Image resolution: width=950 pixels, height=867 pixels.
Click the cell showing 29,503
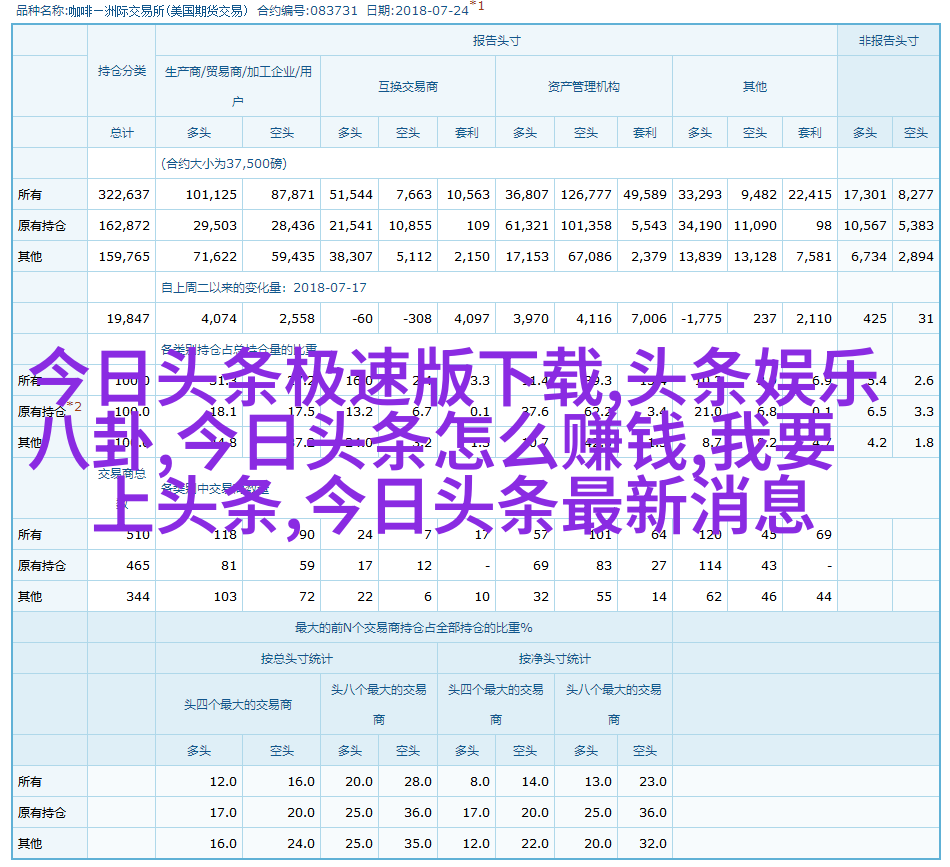[214, 225]
